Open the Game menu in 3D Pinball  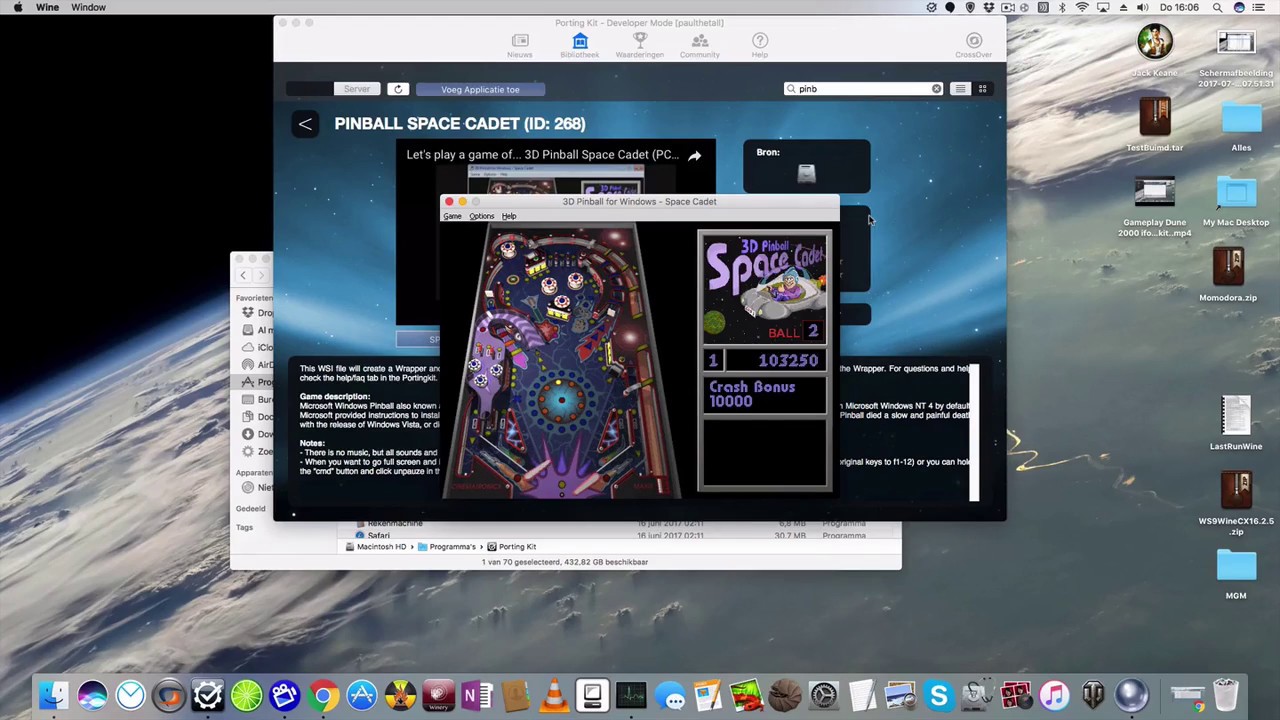(452, 216)
